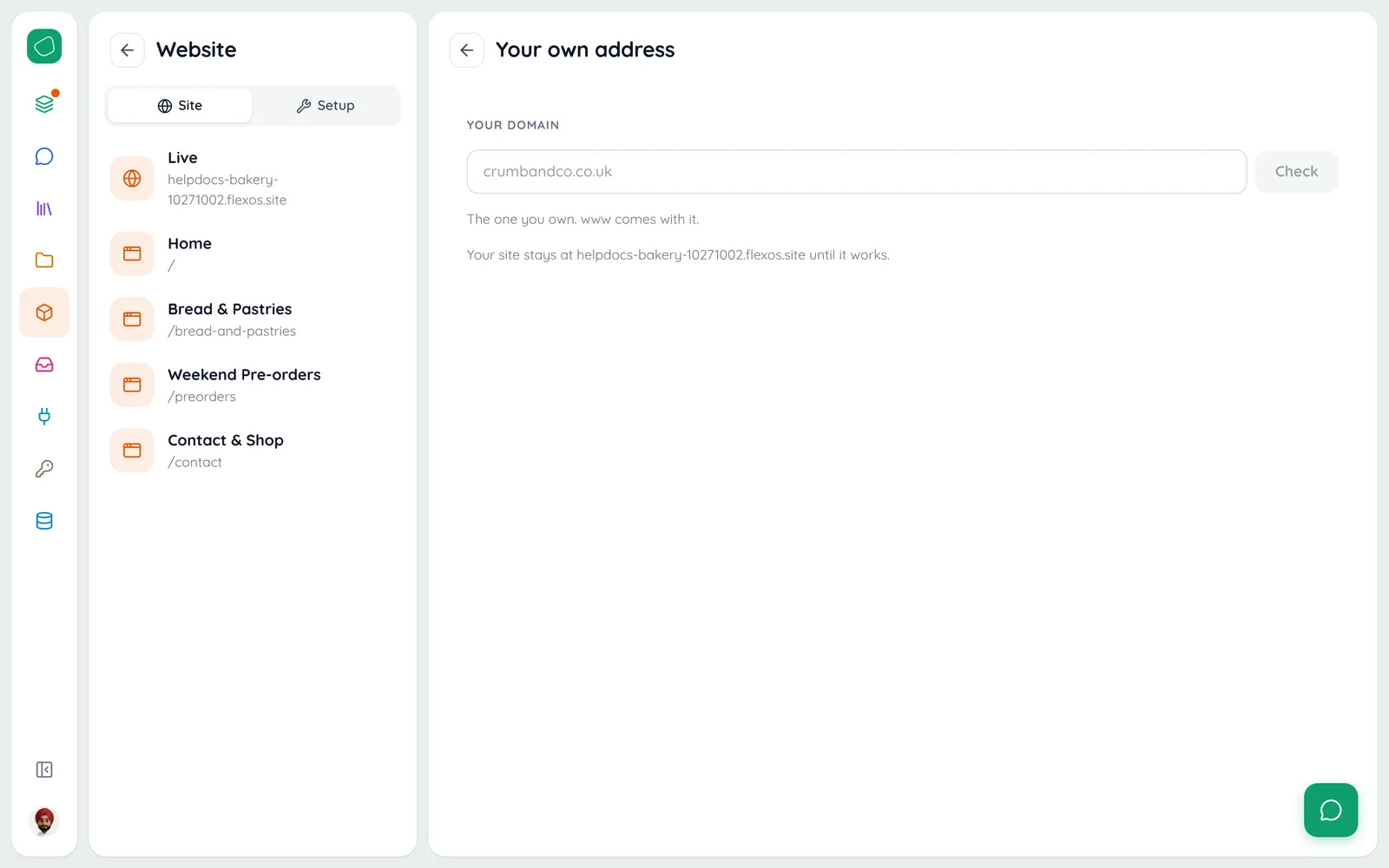Open the folder sidebar icon
This screenshot has height=868, width=1389.
coord(44,260)
